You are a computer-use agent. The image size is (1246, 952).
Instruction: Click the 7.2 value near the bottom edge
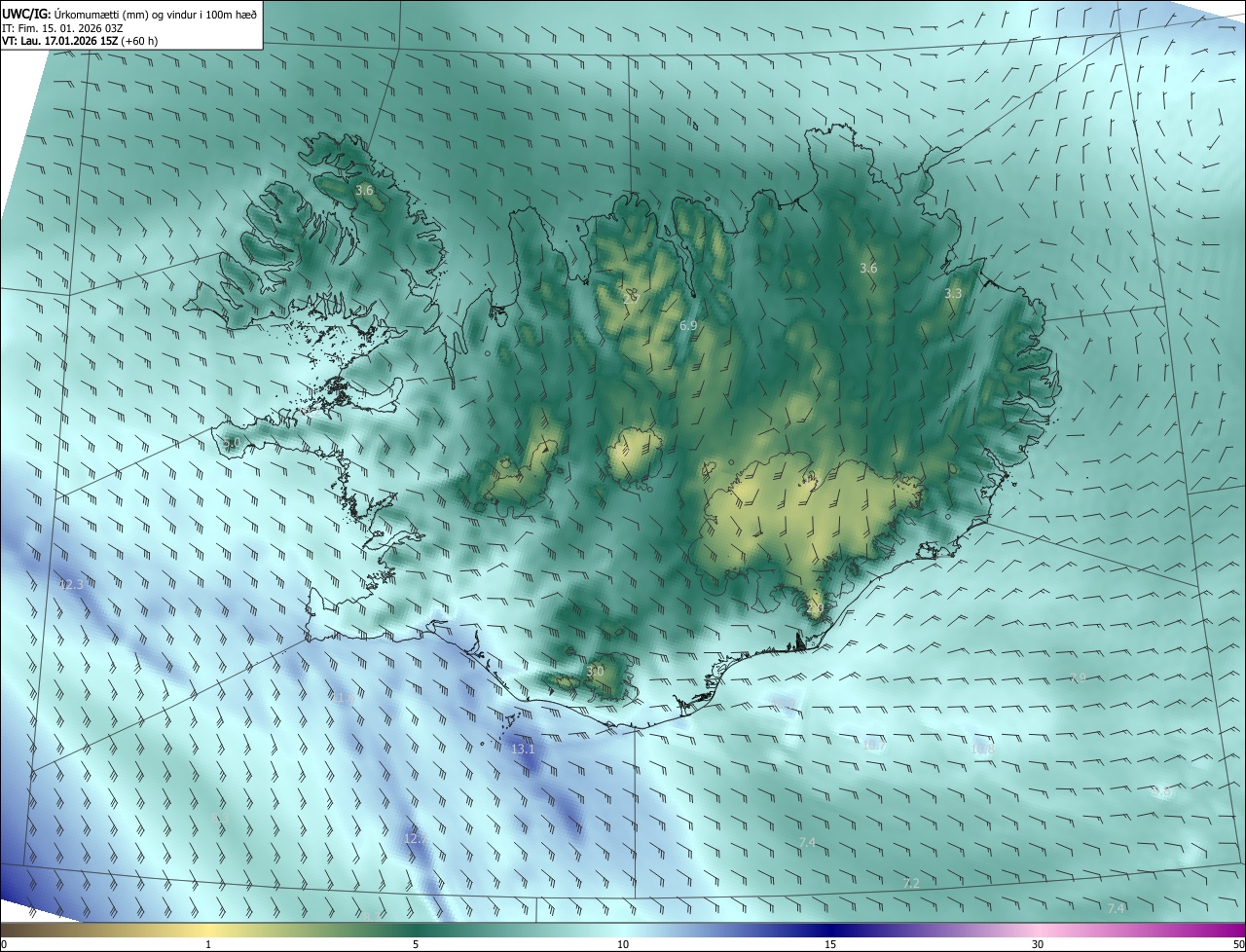(x=911, y=883)
